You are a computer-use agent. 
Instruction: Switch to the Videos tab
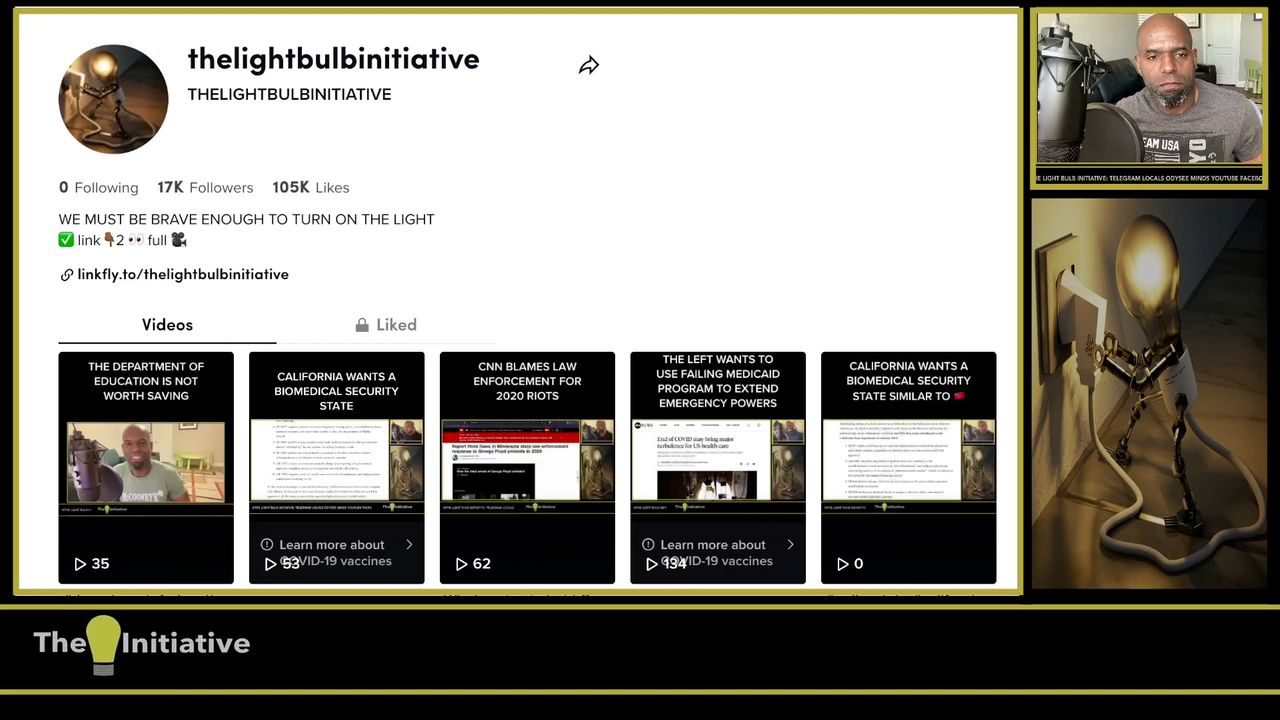[167, 325]
